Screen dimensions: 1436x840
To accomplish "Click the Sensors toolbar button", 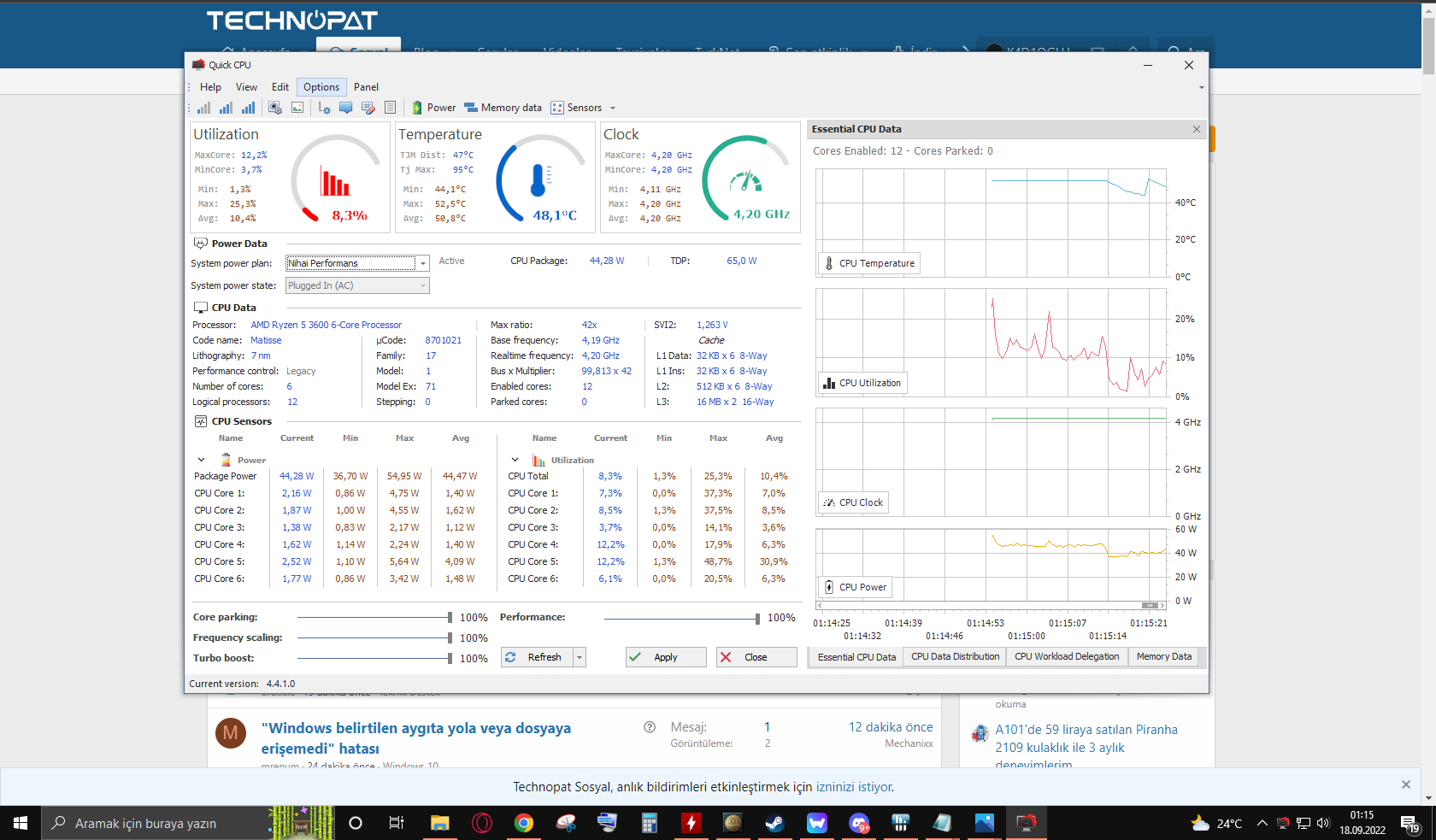I will pos(577,108).
